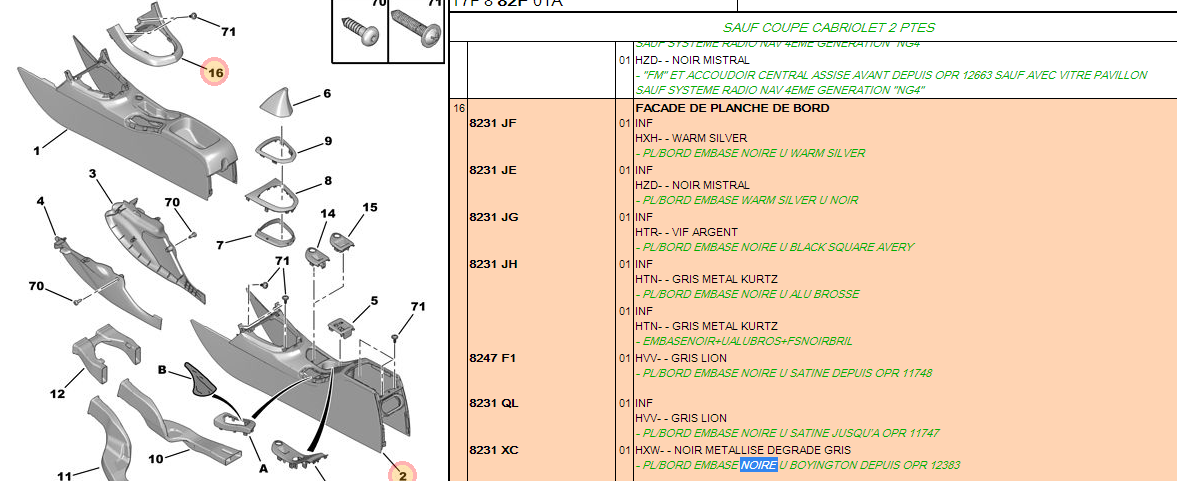Open part reference 8231 JG

tap(492, 217)
